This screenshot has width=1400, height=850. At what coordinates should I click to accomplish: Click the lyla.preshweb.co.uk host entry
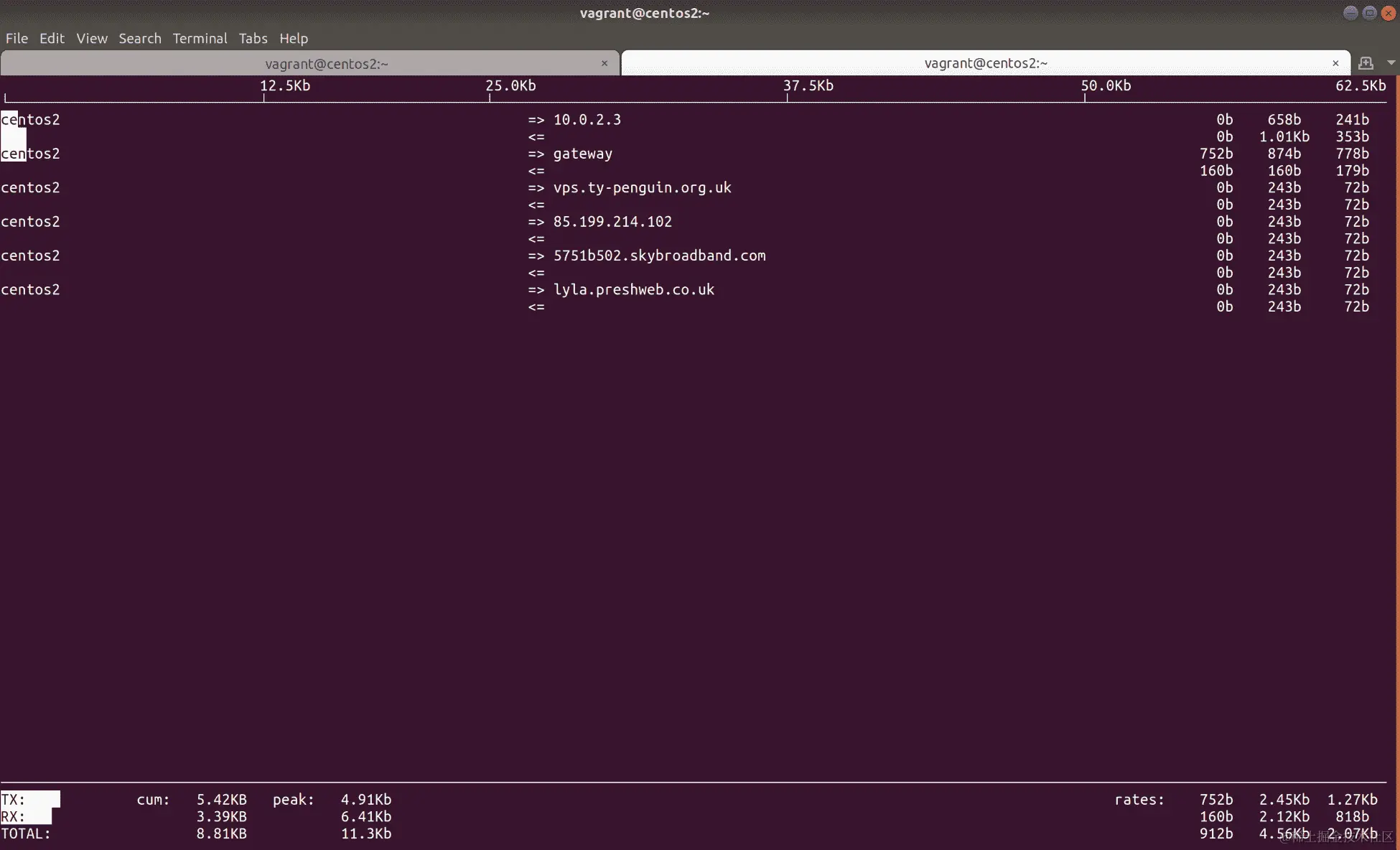[633, 289]
